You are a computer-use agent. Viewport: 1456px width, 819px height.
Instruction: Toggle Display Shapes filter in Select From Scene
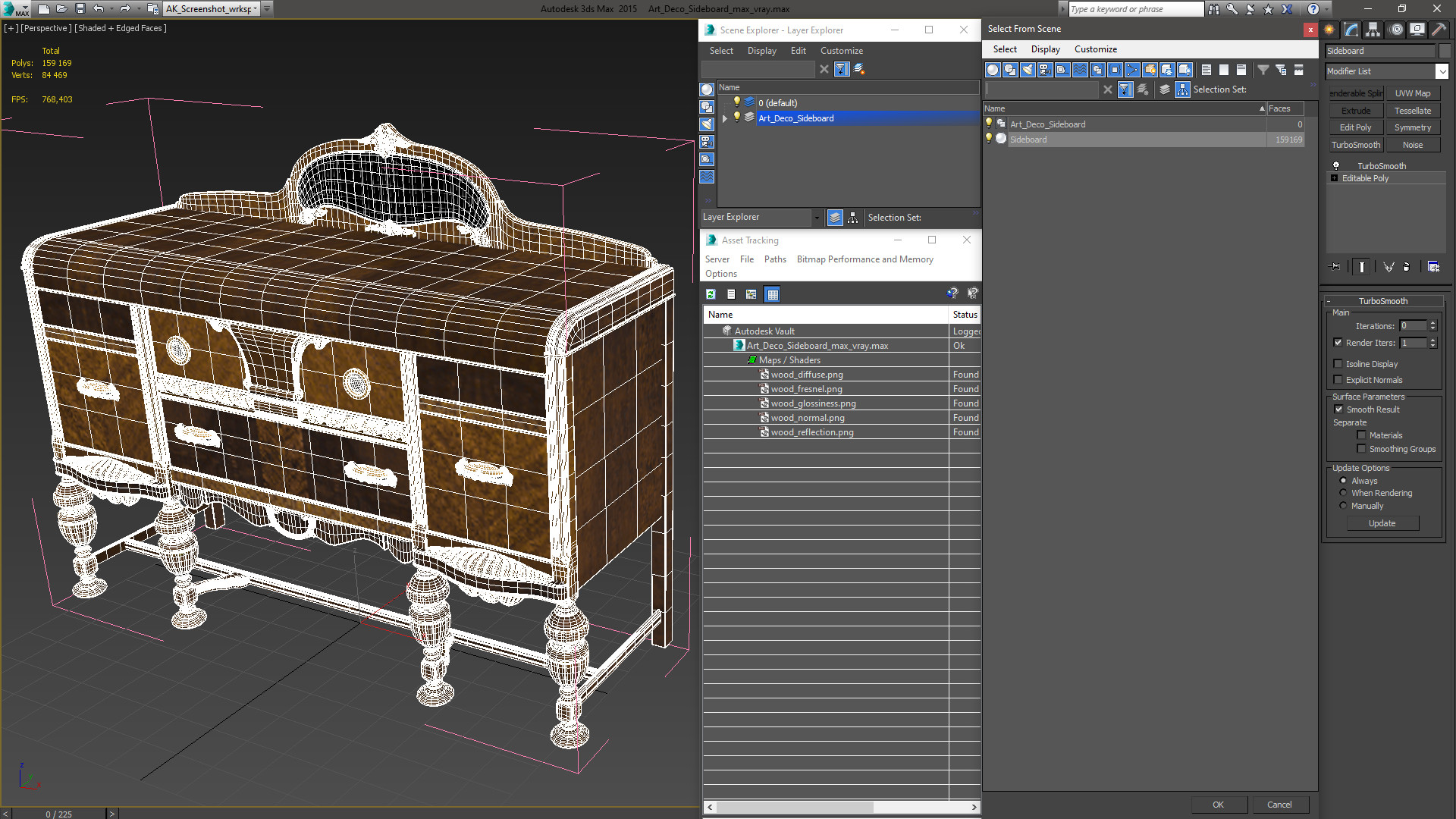point(1010,70)
